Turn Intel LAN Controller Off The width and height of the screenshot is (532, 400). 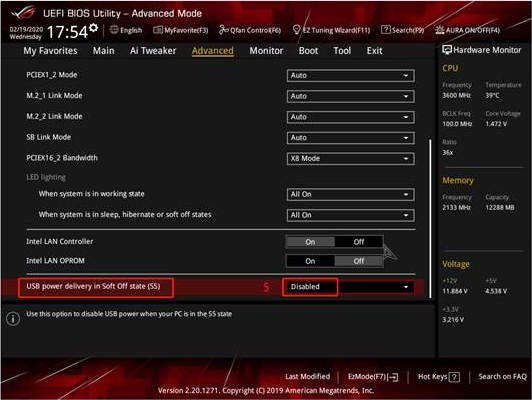coord(359,242)
